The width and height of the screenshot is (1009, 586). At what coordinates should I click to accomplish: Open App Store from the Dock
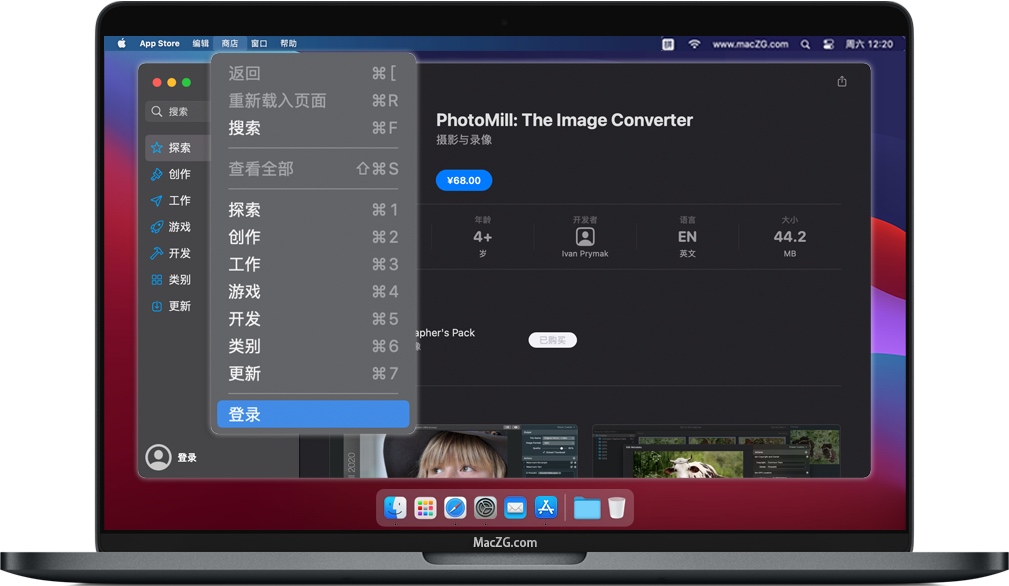[546, 508]
